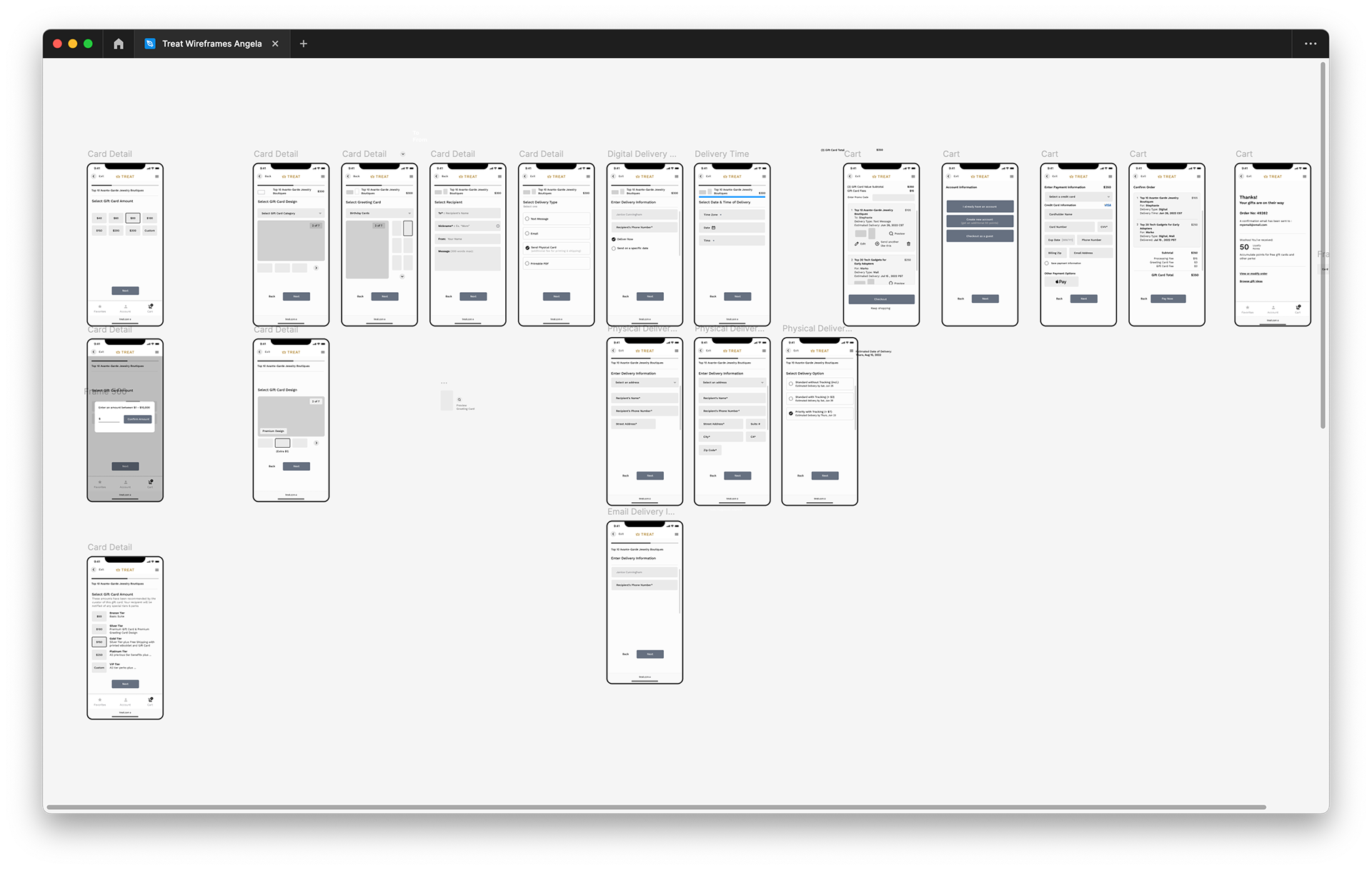This screenshot has width=1372, height=870.
Task: Click the Browse gift ideas link
Action: [x=1251, y=281]
